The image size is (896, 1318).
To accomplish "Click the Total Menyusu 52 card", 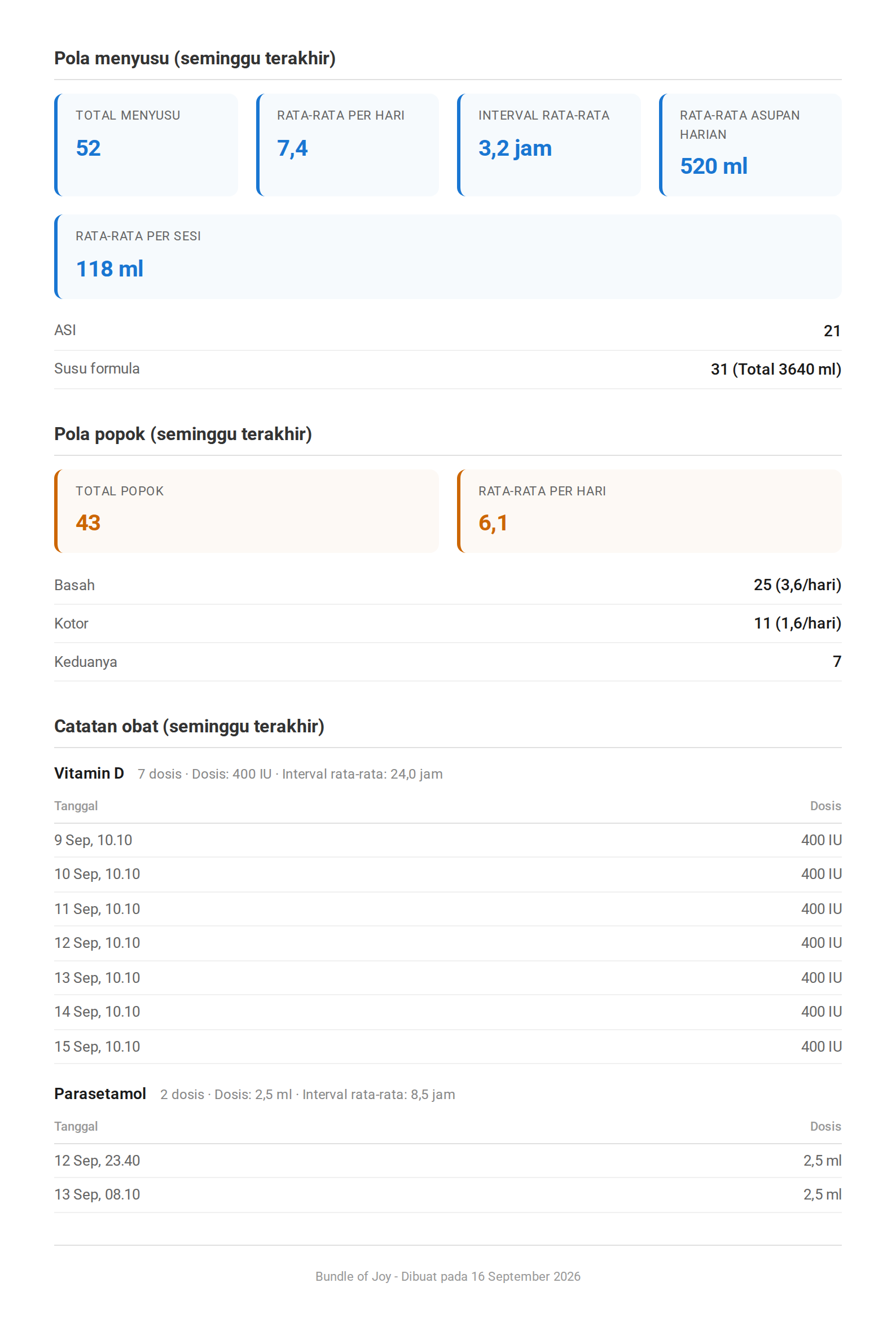I will [x=146, y=145].
